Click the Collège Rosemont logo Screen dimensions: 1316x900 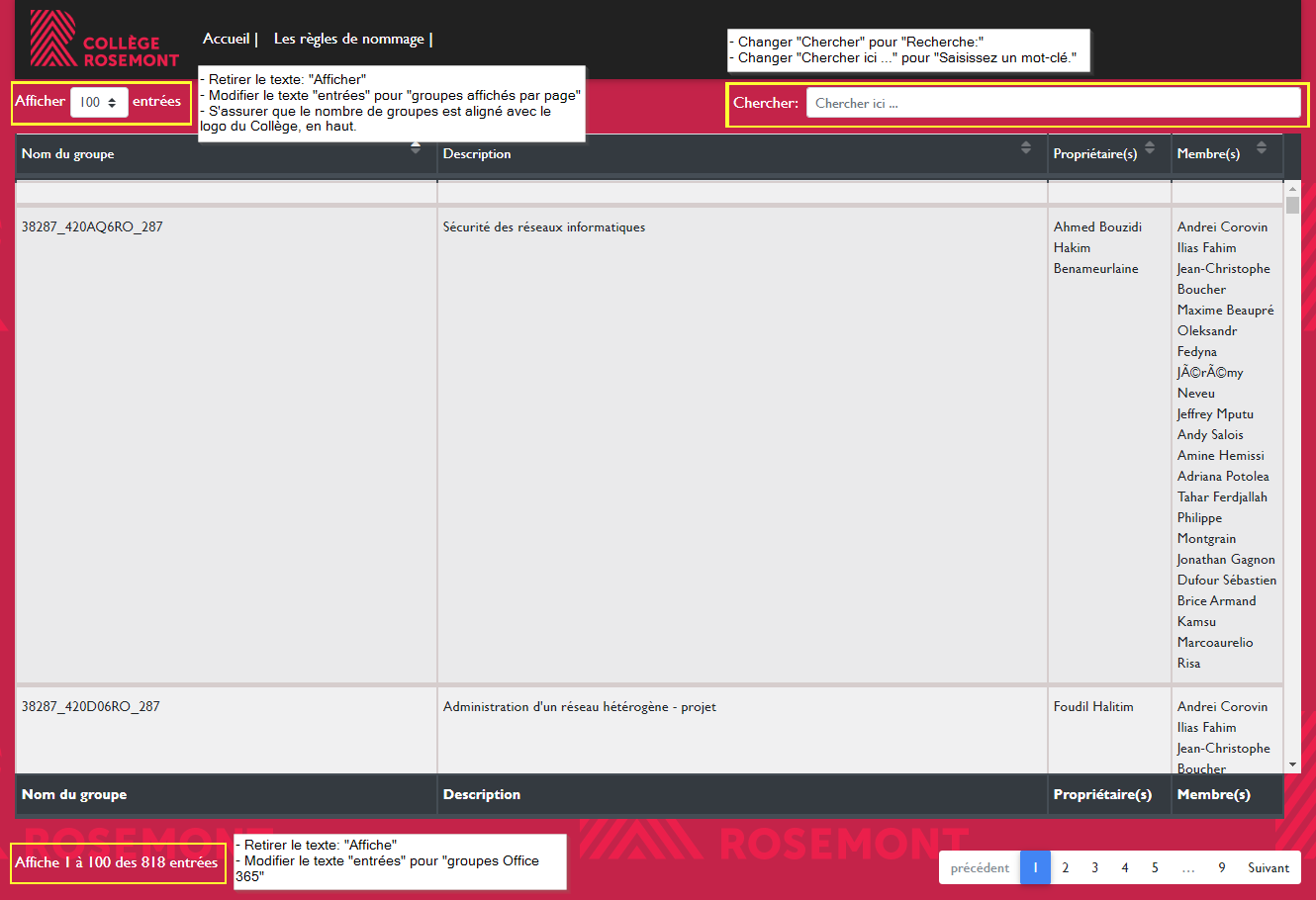[x=104, y=40]
